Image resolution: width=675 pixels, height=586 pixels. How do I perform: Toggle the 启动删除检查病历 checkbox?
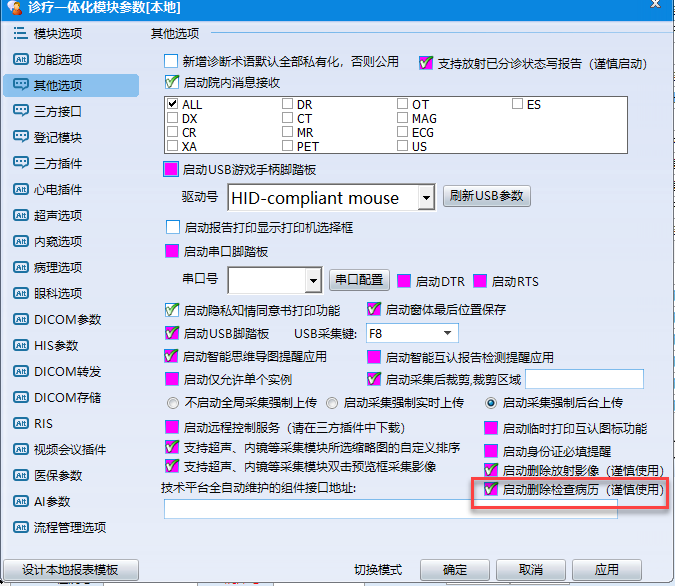[x=491, y=490]
